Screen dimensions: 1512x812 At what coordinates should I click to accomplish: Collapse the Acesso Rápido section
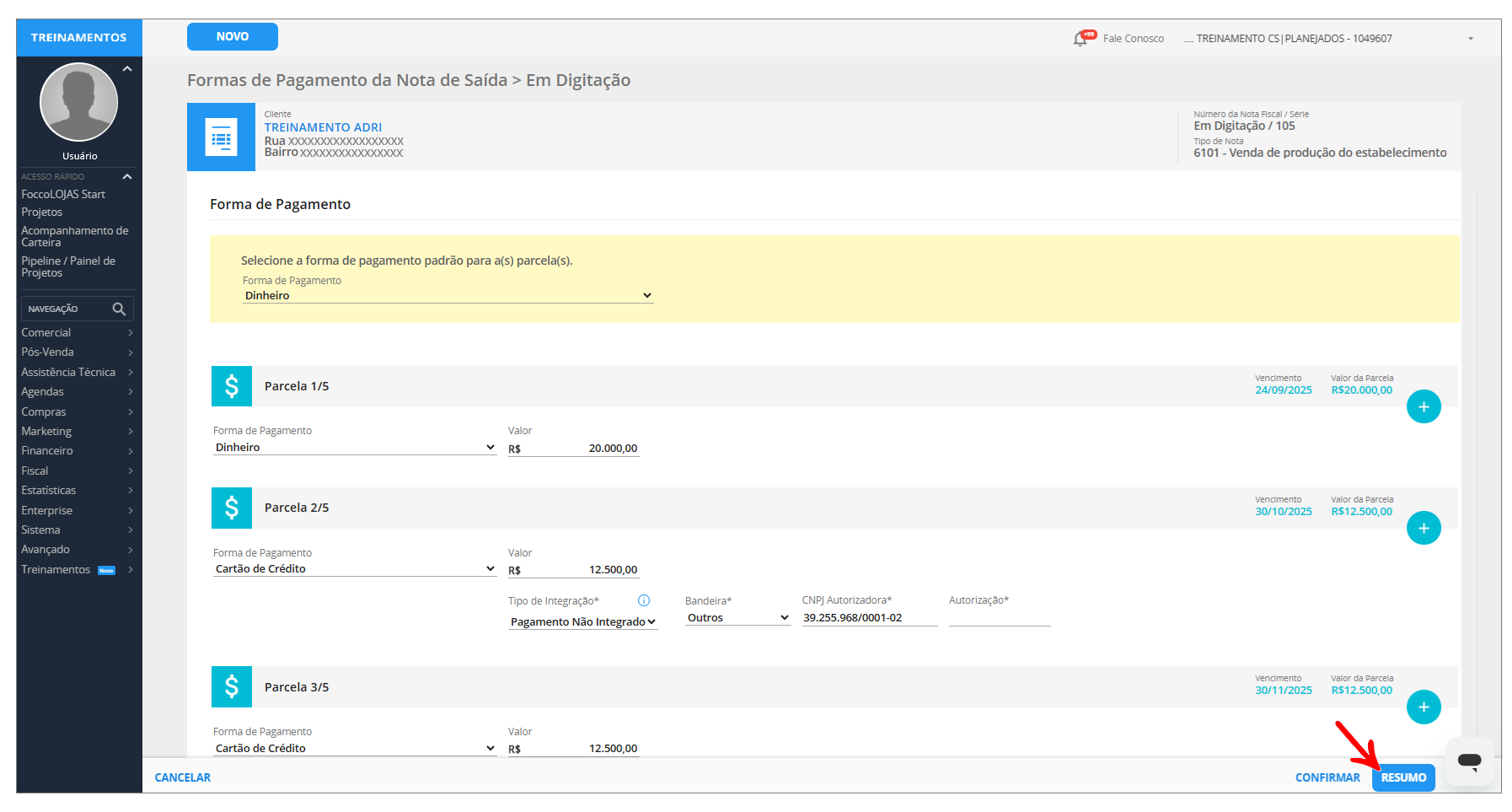point(127,177)
